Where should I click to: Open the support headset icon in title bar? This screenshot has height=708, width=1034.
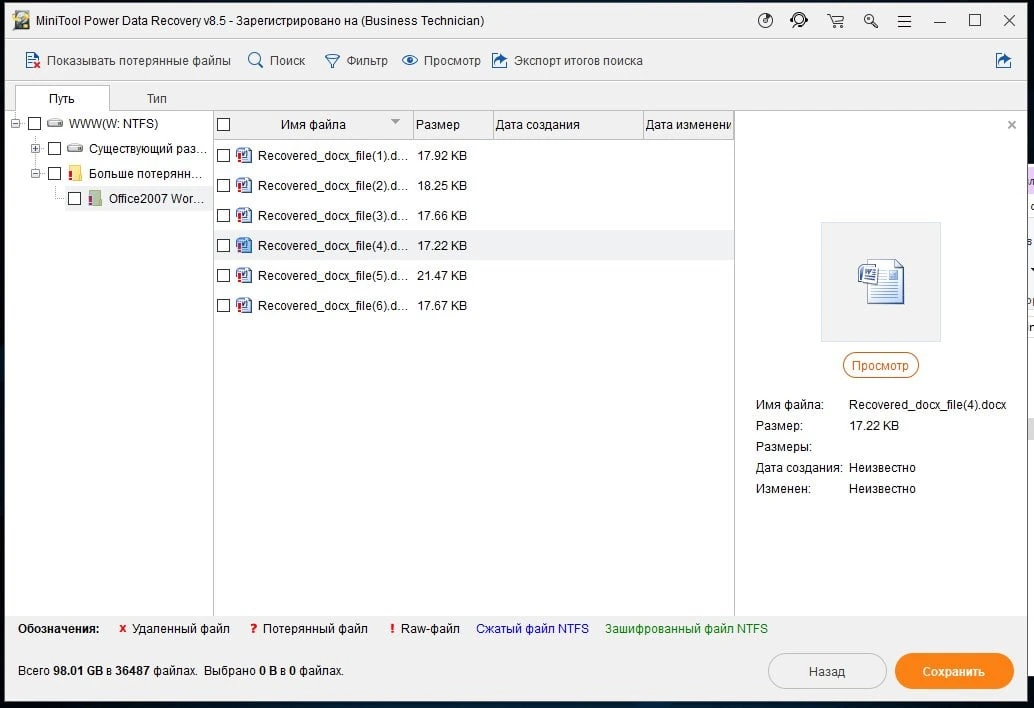pyautogui.click(x=799, y=20)
